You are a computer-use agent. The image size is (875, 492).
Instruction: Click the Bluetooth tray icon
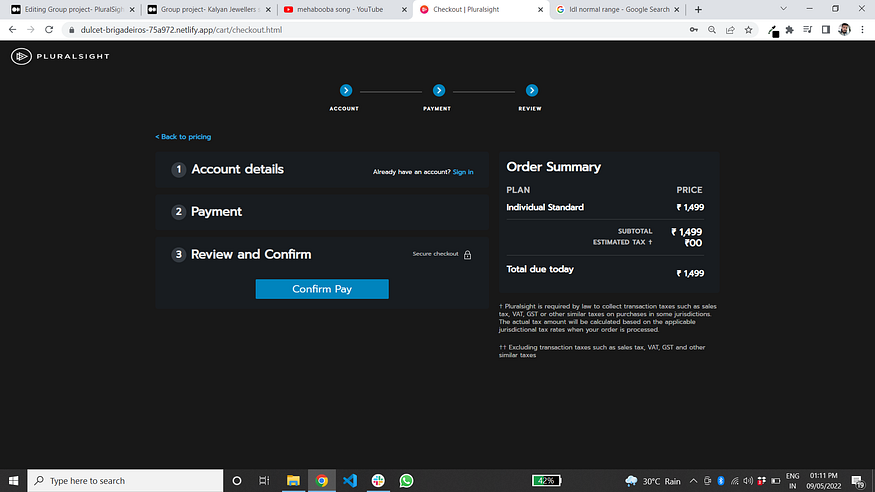[720, 481]
